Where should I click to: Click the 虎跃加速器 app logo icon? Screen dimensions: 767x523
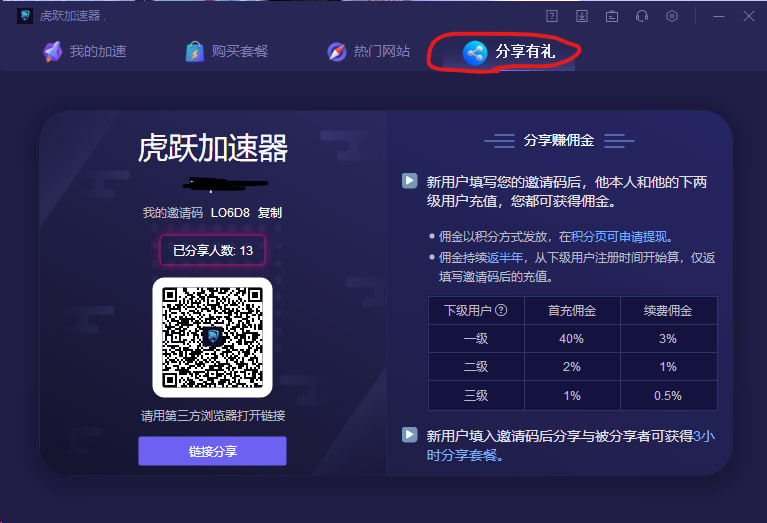[x=25, y=16]
